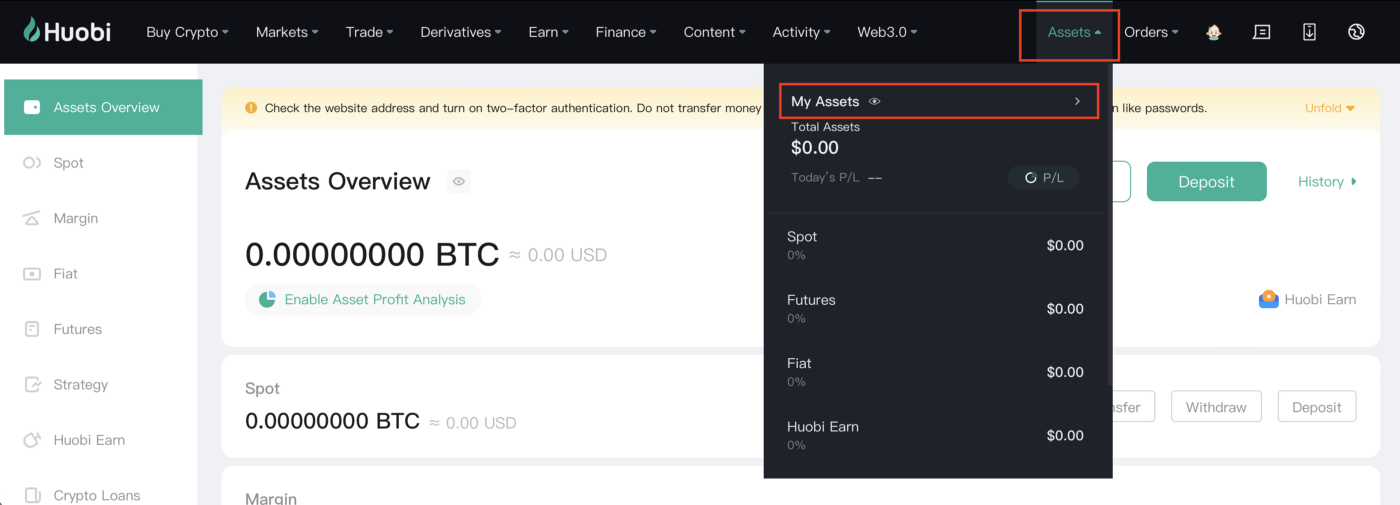Image resolution: width=1400 pixels, height=505 pixels.
Task: Select the Futures row in the assets dropdown
Action: 936,308
